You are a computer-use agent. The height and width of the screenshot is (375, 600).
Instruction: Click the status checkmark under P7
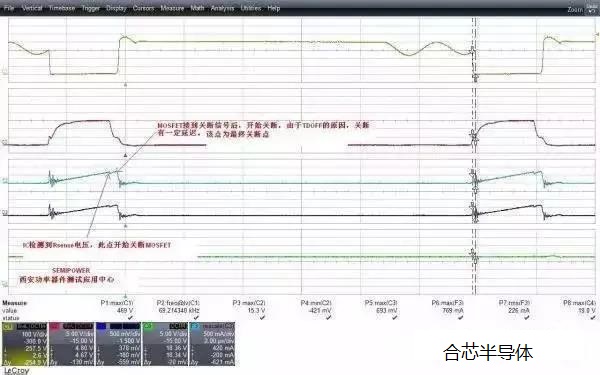527,318
